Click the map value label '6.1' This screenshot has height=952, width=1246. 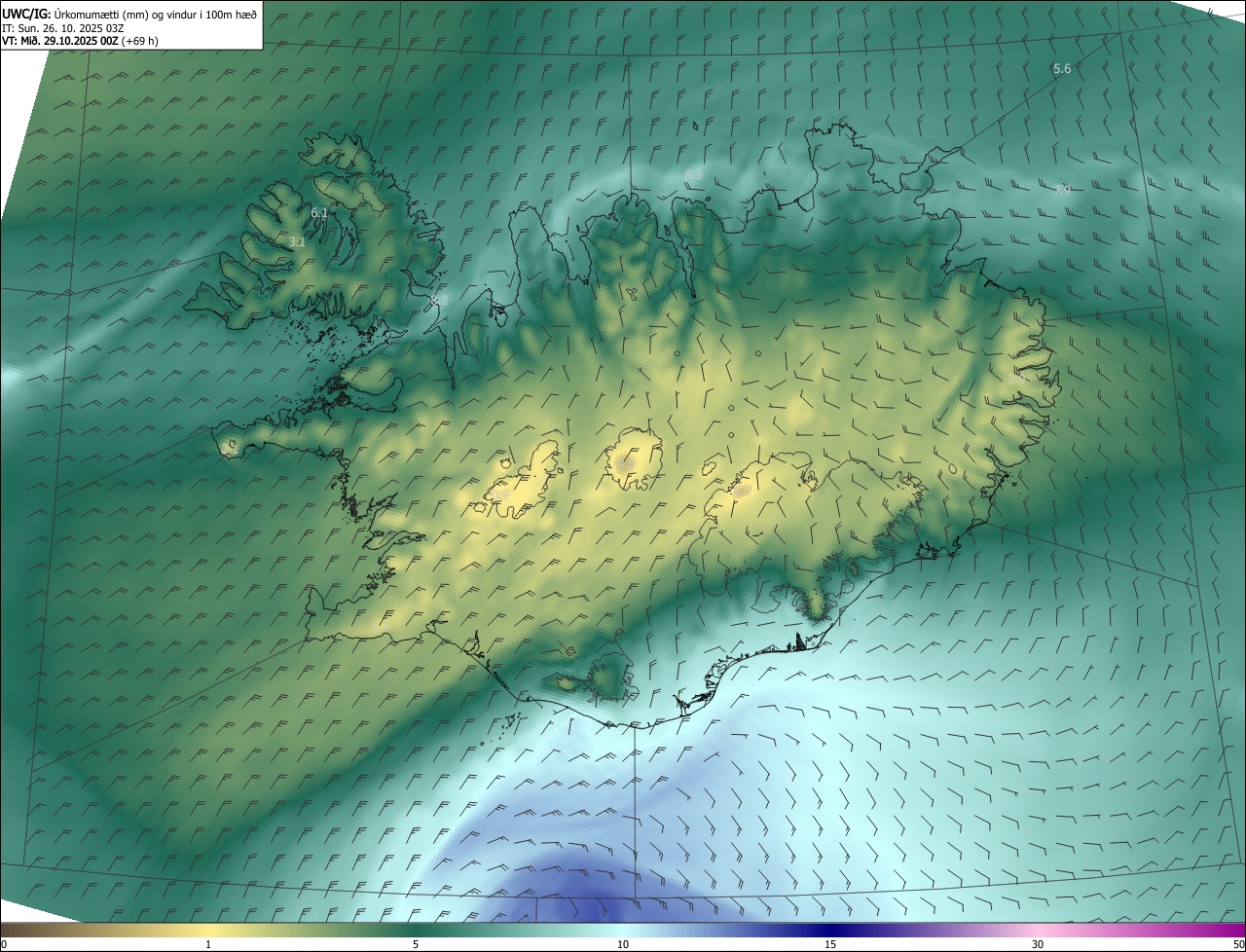click(319, 212)
